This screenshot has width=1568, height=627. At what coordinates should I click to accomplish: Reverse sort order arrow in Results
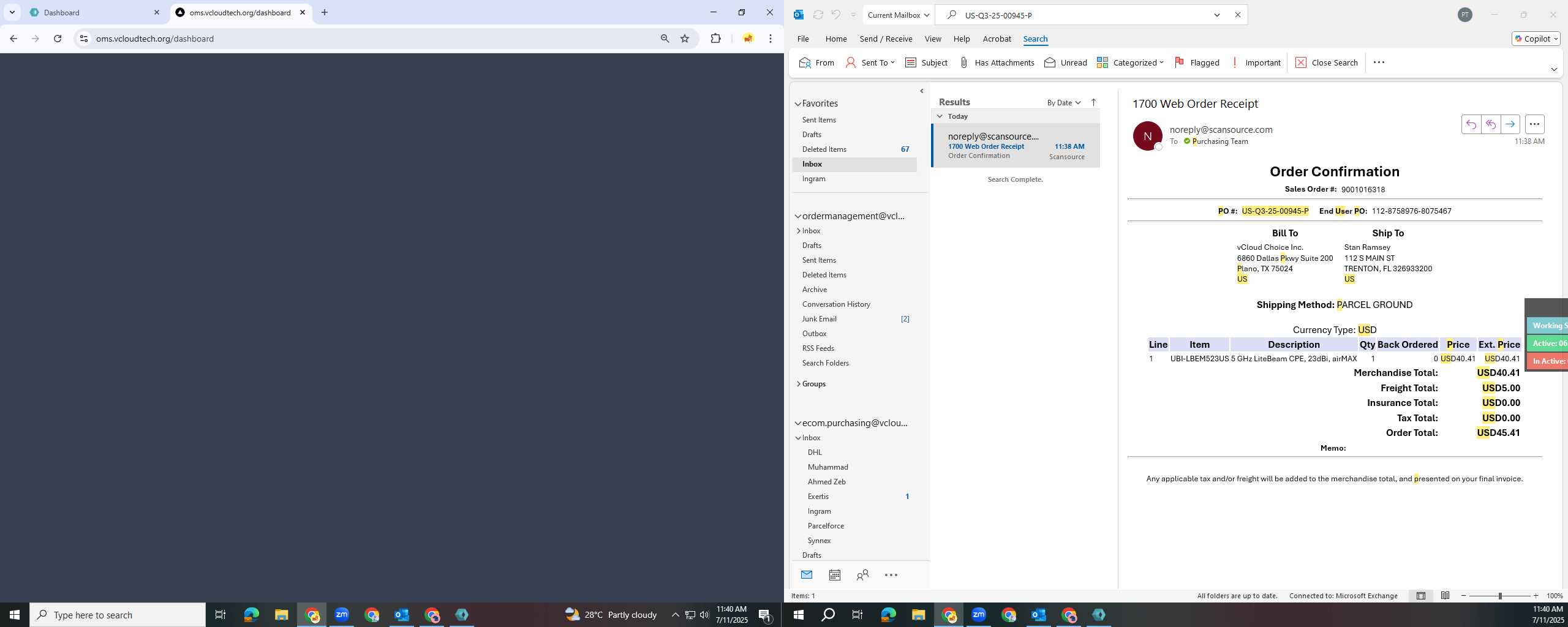1093,102
